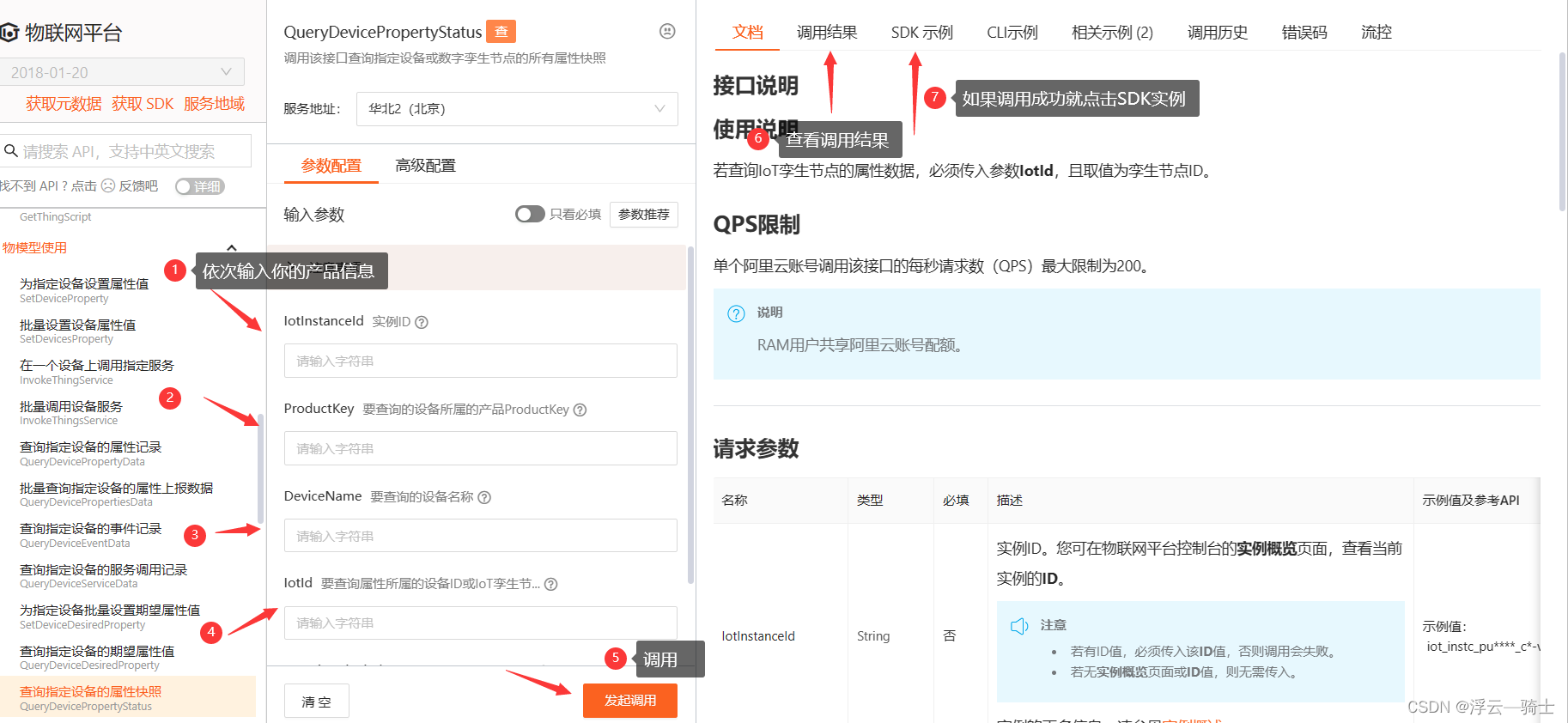Click the IotInstanceId table row name
The width and height of the screenshot is (1568, 723).
pos(758,636)
